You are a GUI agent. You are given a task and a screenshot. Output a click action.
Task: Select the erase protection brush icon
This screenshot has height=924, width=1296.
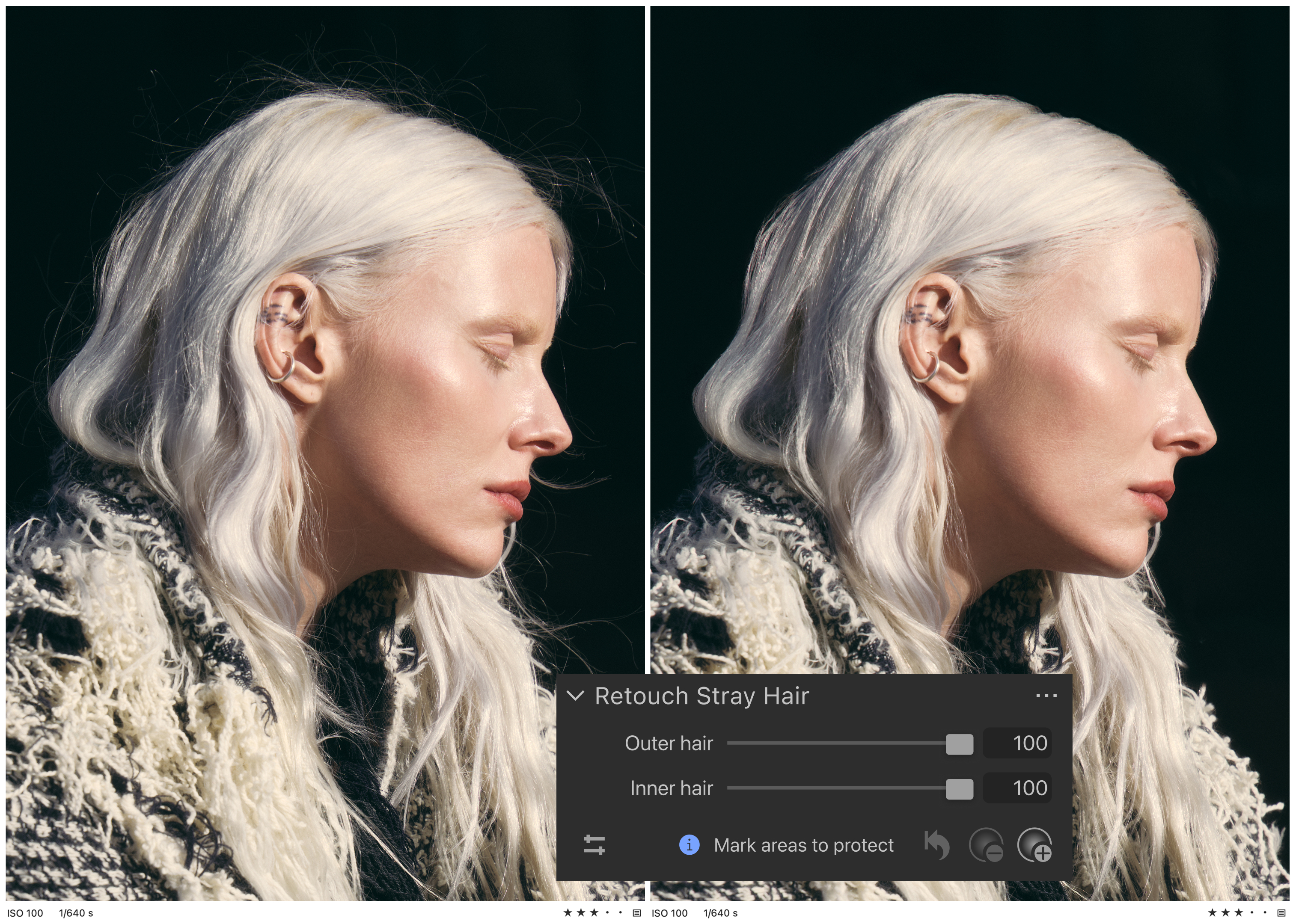coord(987,845)
